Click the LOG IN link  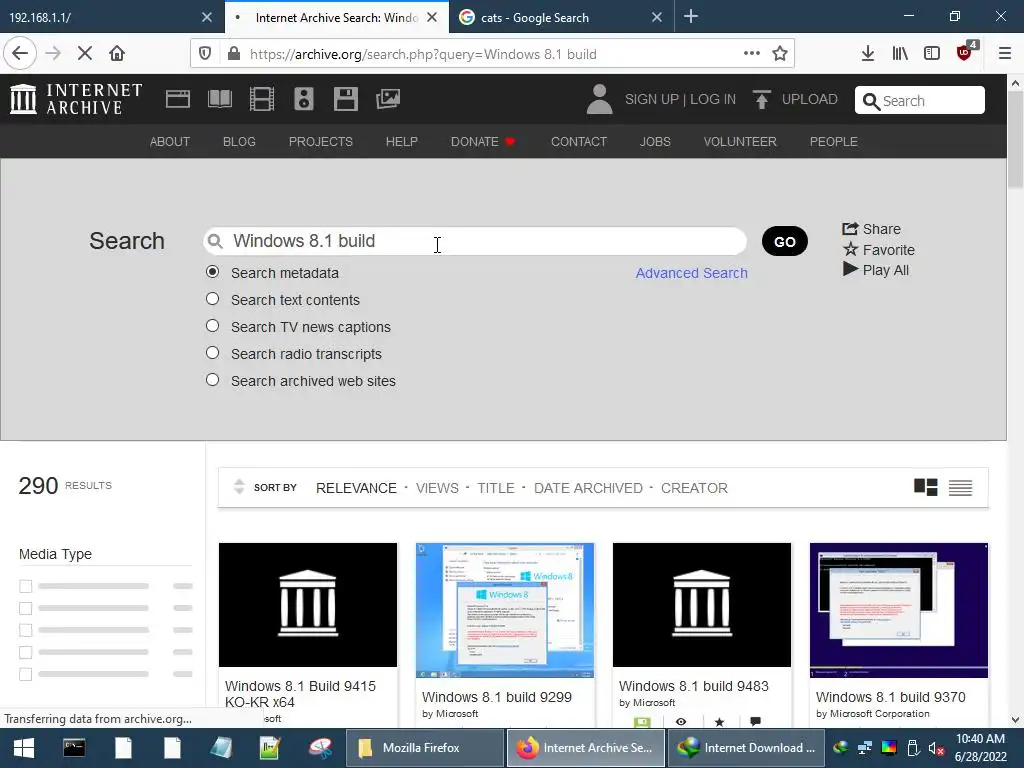pyautogui.click(x=713, y=99)
